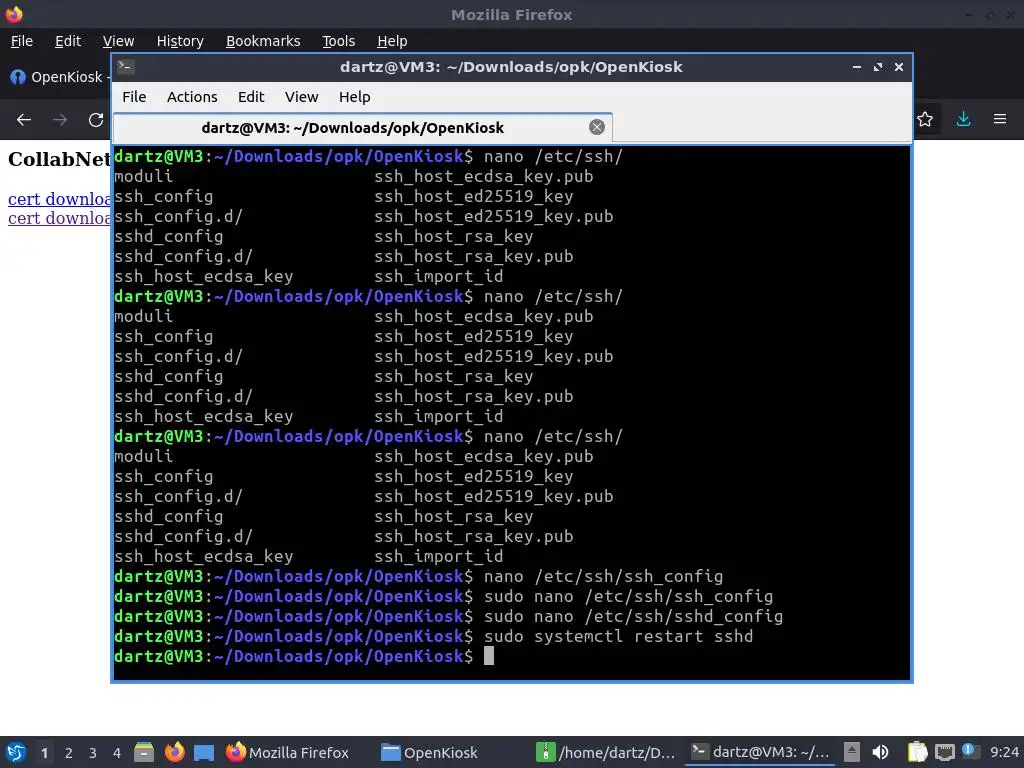
Task: Open Firefox hamburger application menu
Action: [1000, 119]
